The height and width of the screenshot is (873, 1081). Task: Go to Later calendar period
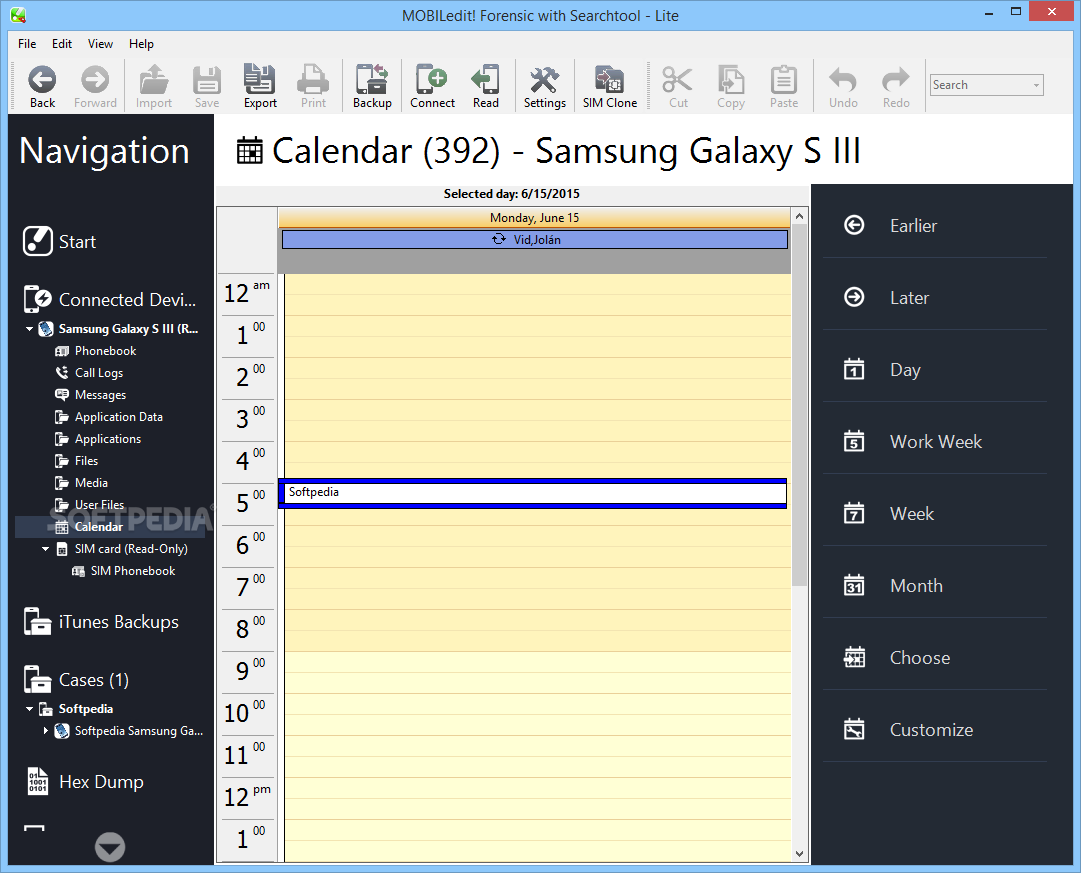[x=935, y=298]
